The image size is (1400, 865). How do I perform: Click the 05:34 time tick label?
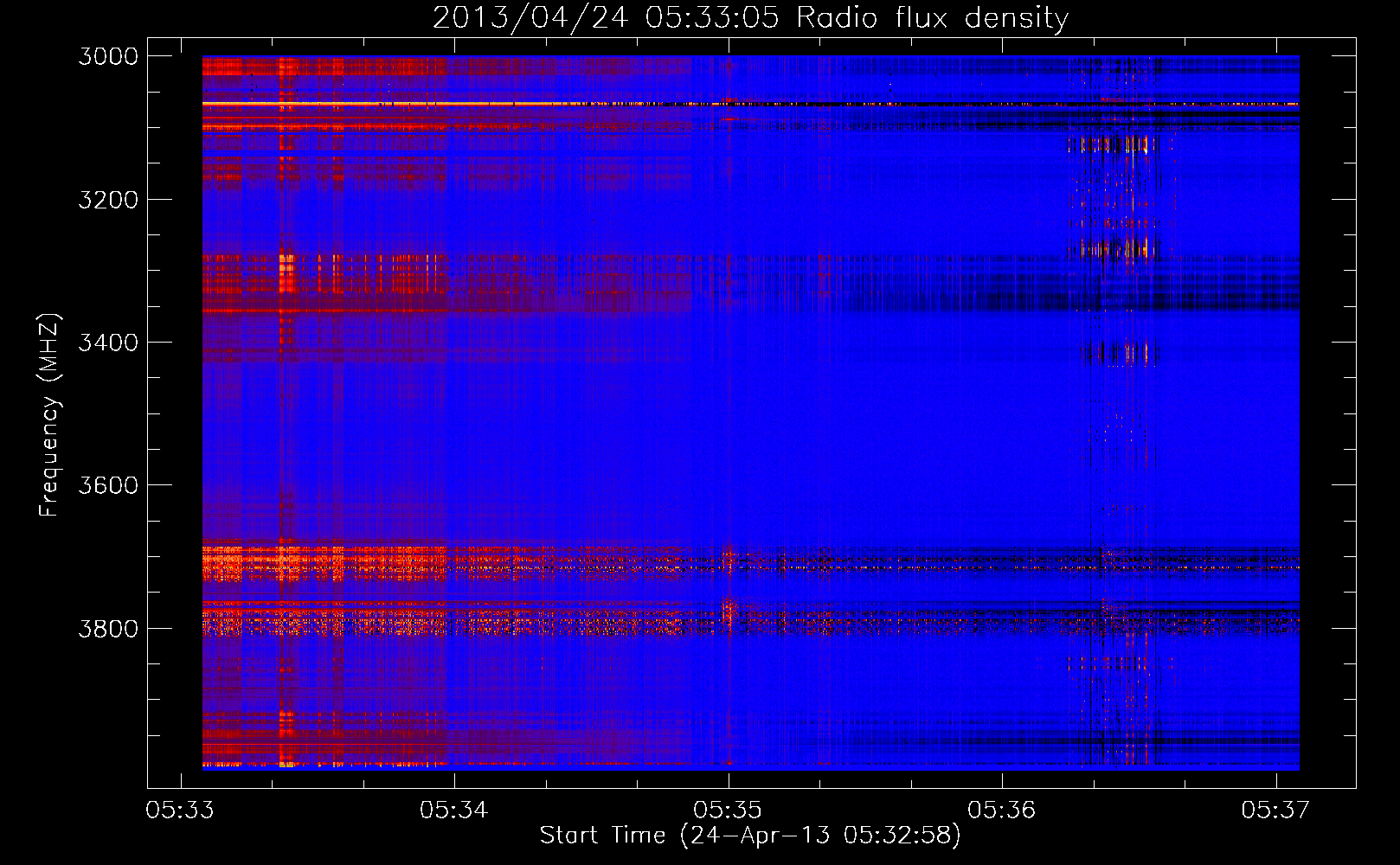coord(454,810)
